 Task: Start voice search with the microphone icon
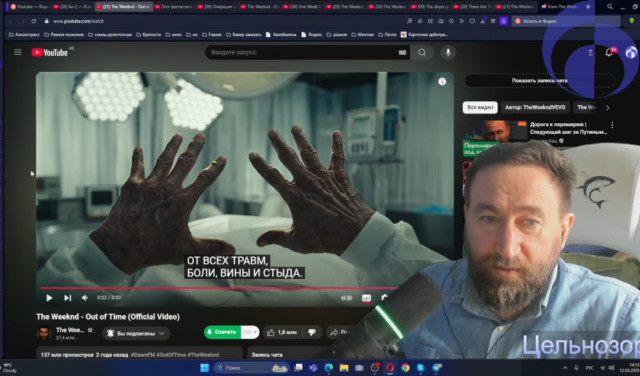(448, 52)
